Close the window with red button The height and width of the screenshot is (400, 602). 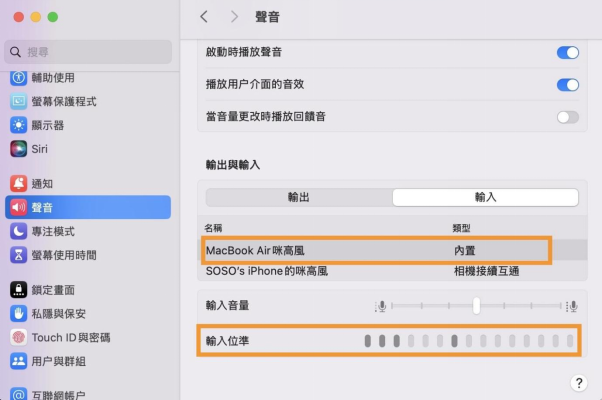click(18, 17)
